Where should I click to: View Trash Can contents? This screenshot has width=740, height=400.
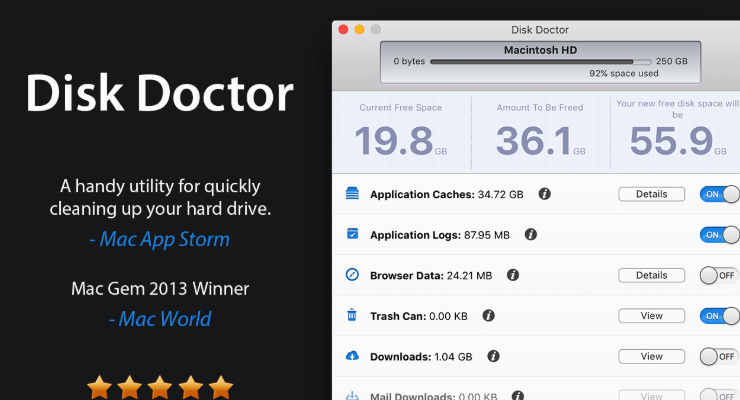coord(651,316)
